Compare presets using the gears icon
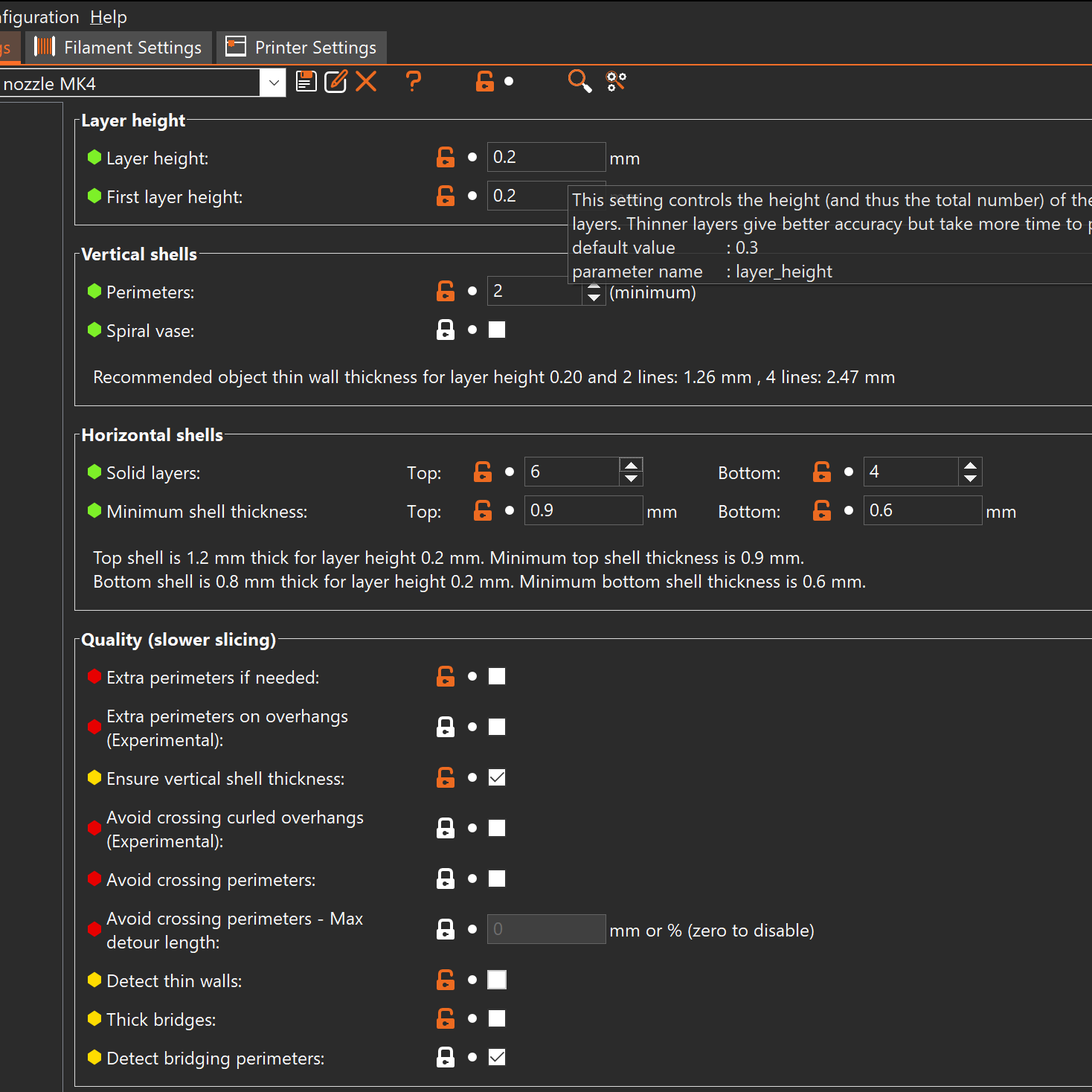1092x1092 pixels. pos(616,81)
